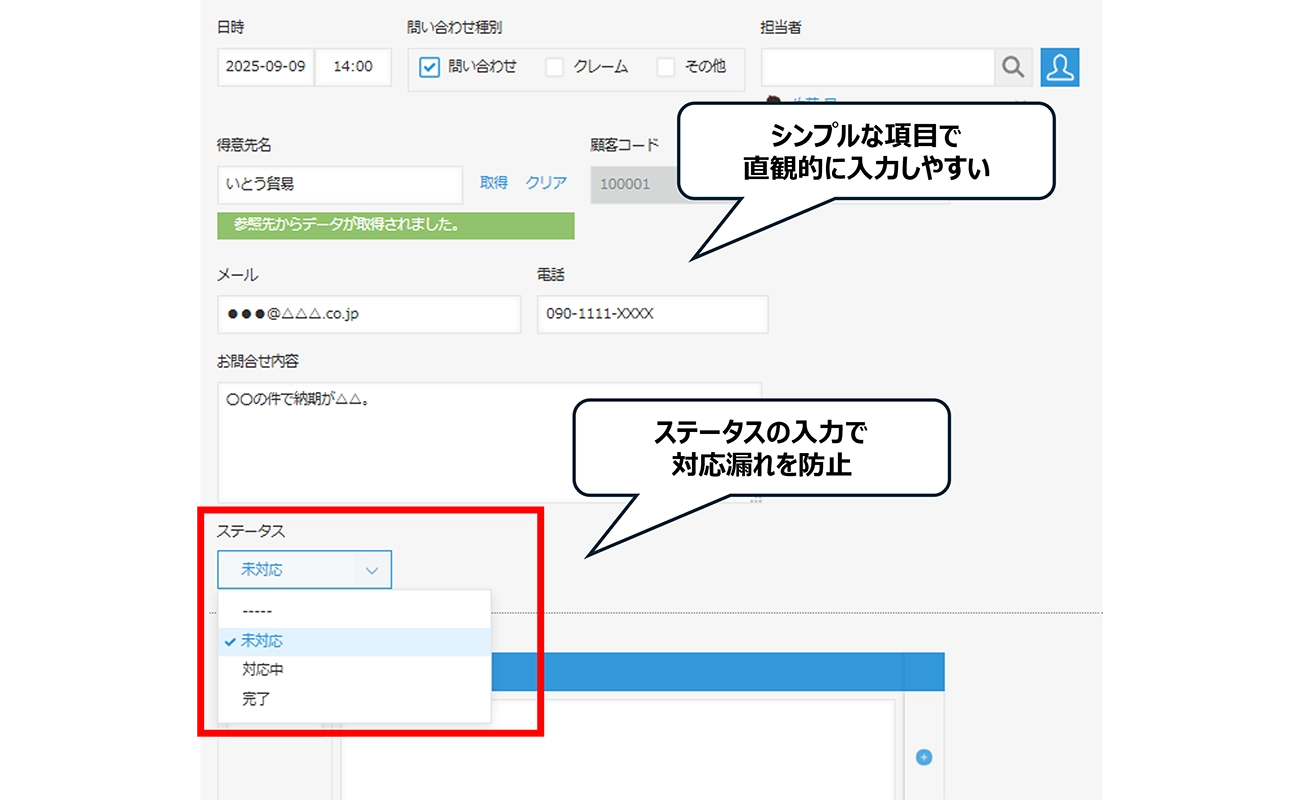Click the magnifier search icon in 担当者 field
Image resolution: width=1300 pixels, height=800 pixels.
click(1013, 67)
